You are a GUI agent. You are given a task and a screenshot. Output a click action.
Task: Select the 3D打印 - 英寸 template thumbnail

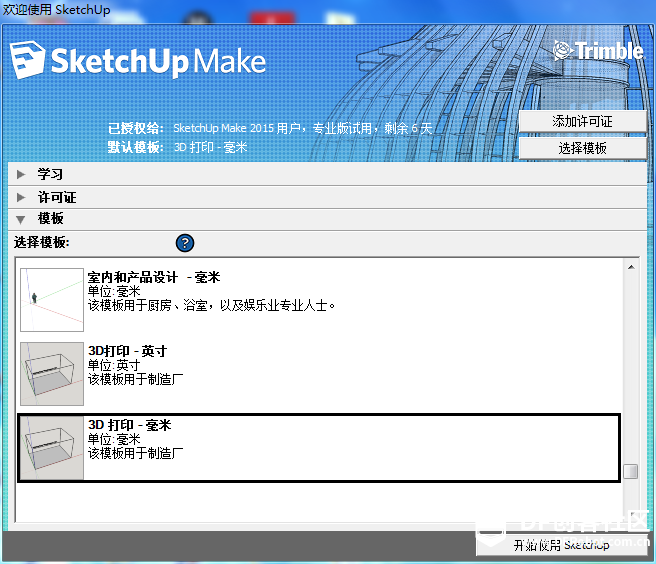(x=52, y=374)
